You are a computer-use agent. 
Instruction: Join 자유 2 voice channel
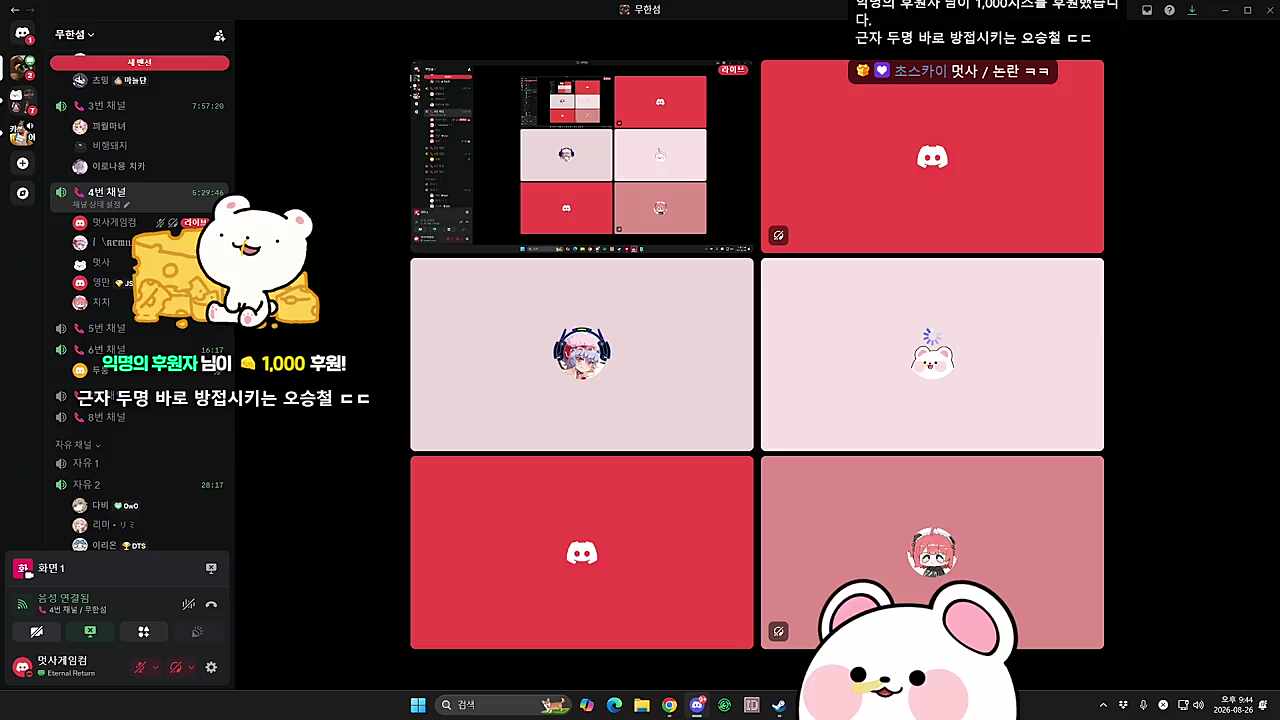pyautogui.click(x=140, y=484)
